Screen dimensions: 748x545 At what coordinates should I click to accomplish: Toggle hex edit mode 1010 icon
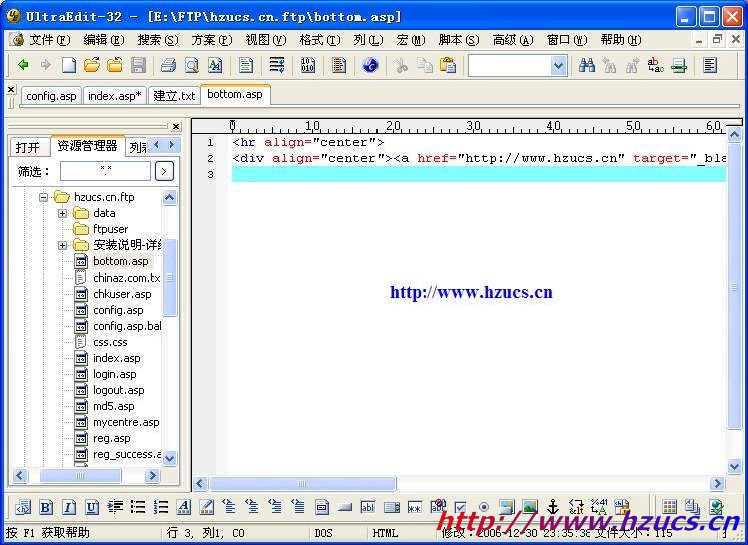coord(308,65)
